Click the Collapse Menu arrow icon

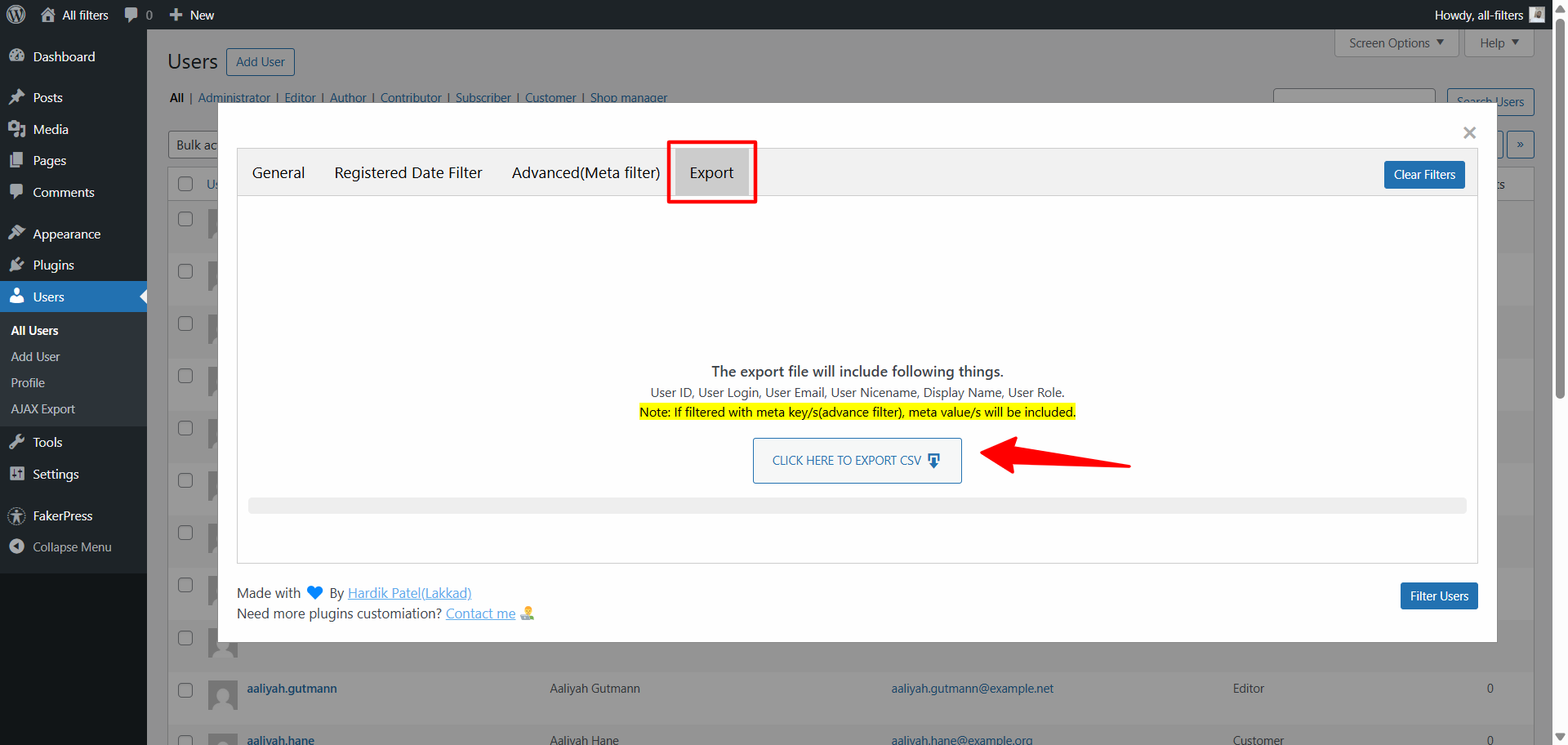click(17, 546)
